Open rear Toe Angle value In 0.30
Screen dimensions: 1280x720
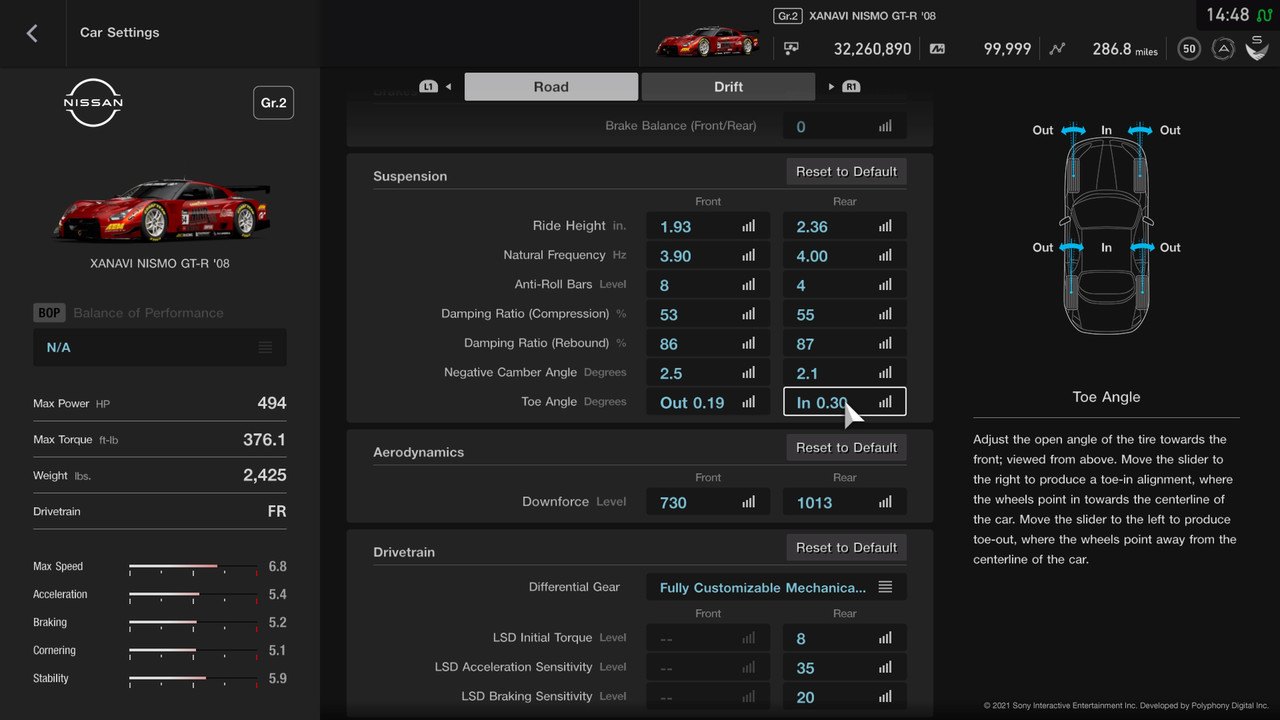click(x=845, y=402)
